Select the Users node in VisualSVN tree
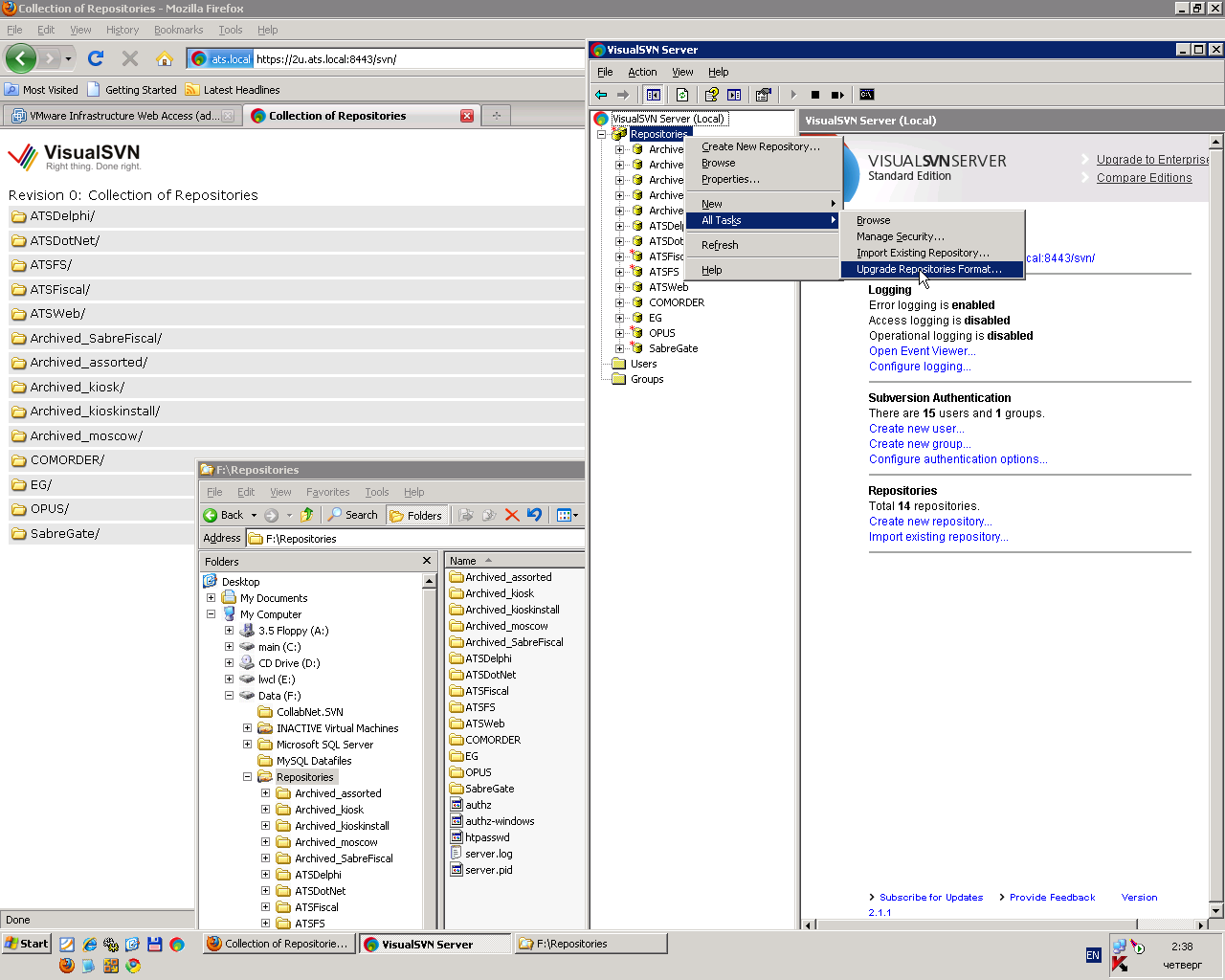 click(x=643, y=364)
